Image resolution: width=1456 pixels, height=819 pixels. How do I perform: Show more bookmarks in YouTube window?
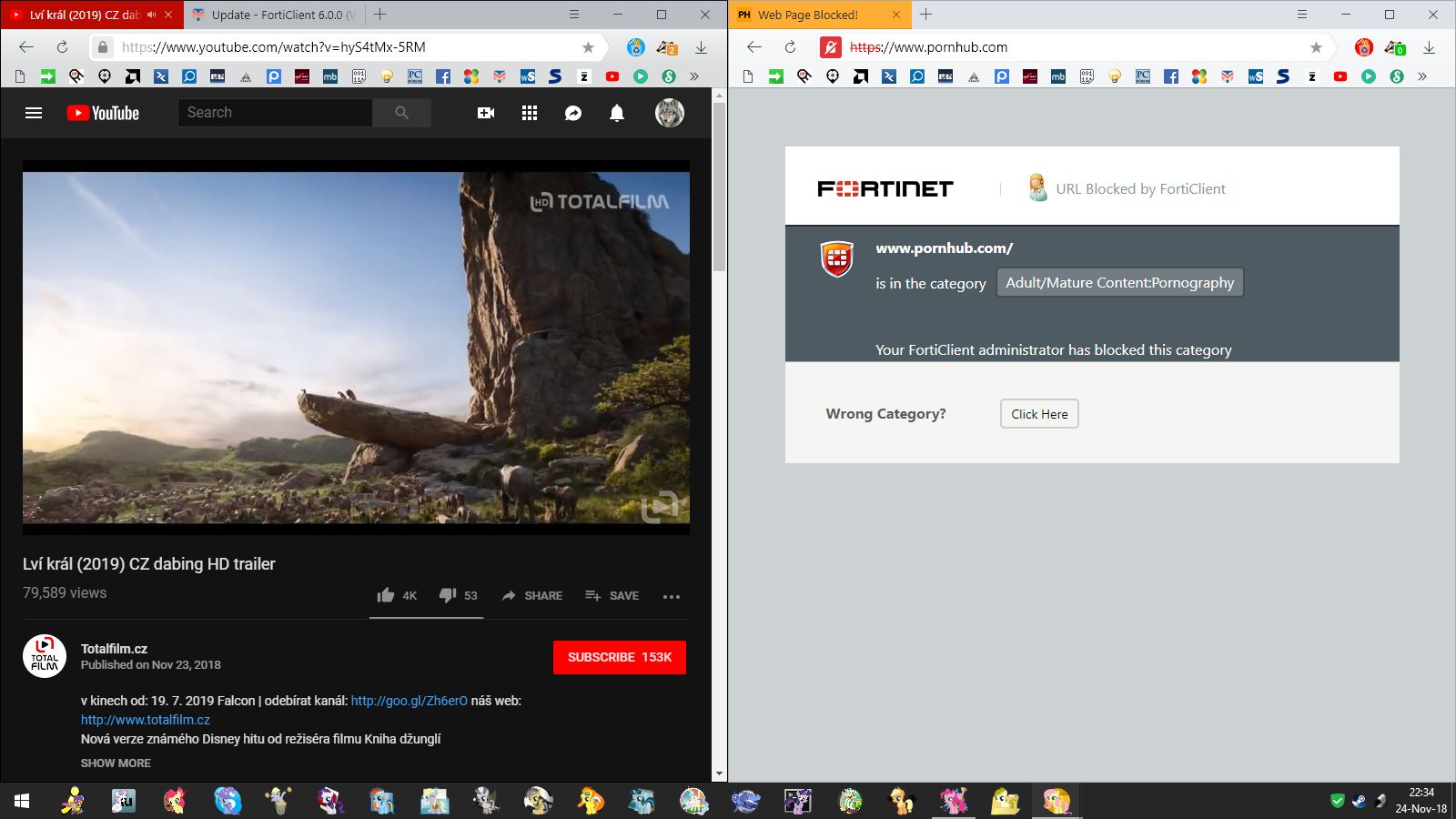coord(694,76)
